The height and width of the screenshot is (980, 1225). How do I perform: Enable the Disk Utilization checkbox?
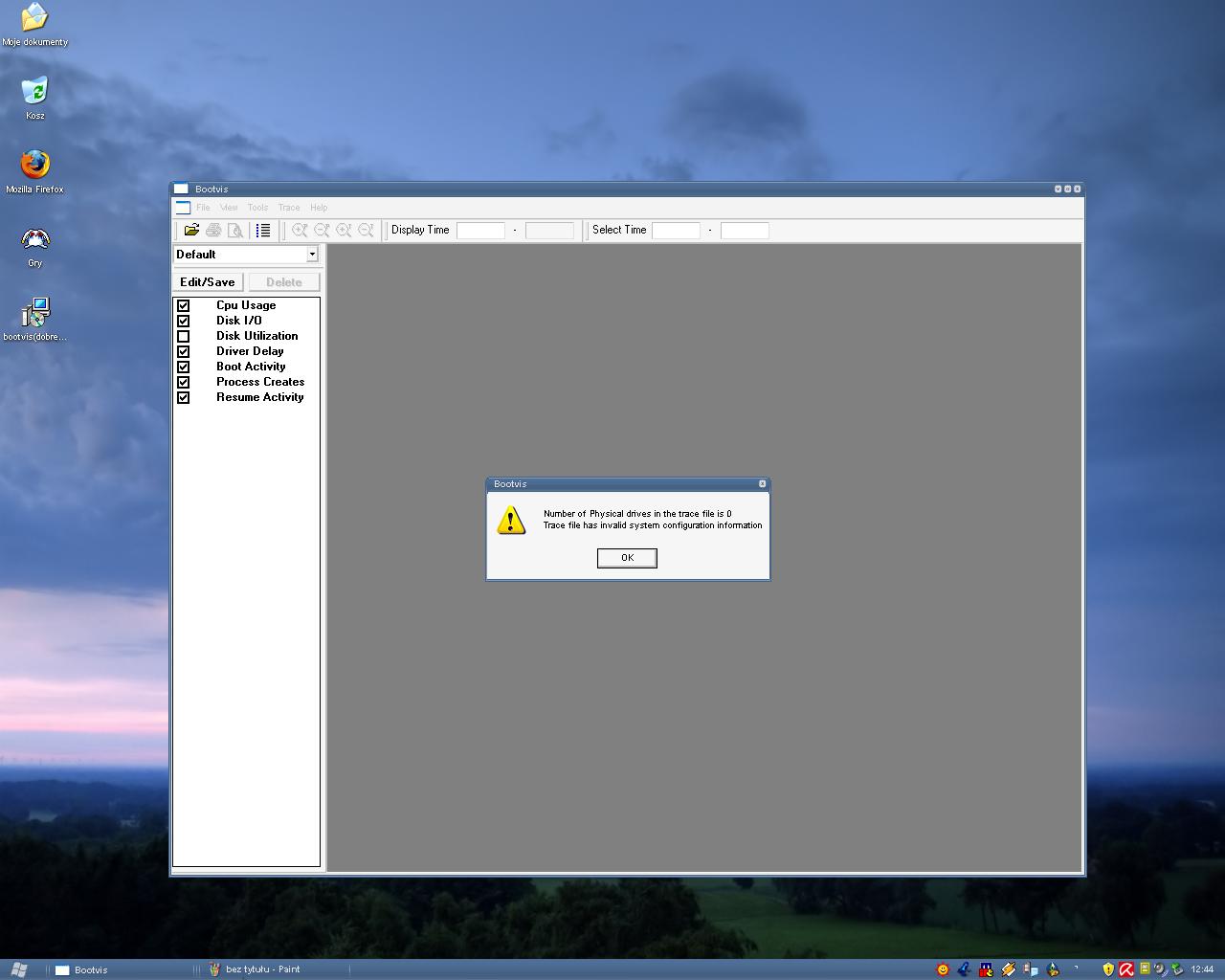[x=184, y=336]
